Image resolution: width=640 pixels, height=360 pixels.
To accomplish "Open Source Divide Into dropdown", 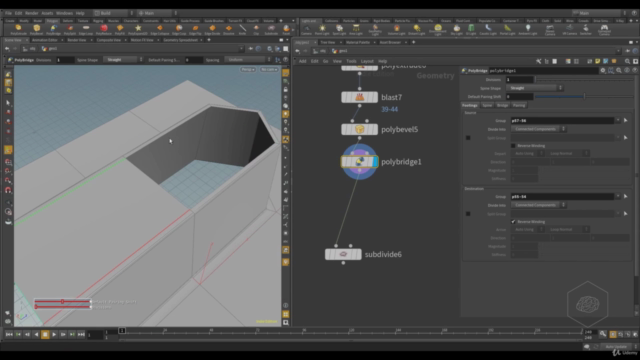I will (538, 129).
